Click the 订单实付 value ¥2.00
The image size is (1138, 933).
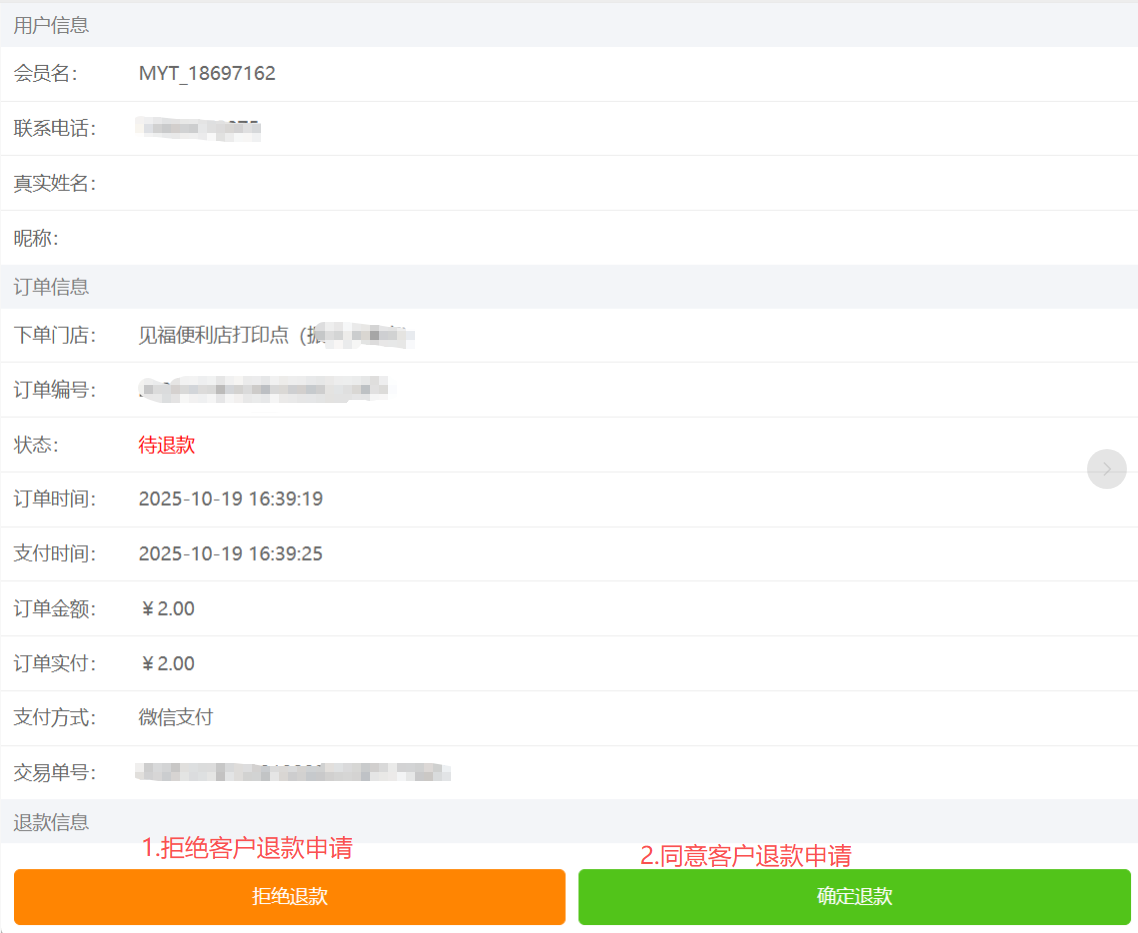click(167, 663)
